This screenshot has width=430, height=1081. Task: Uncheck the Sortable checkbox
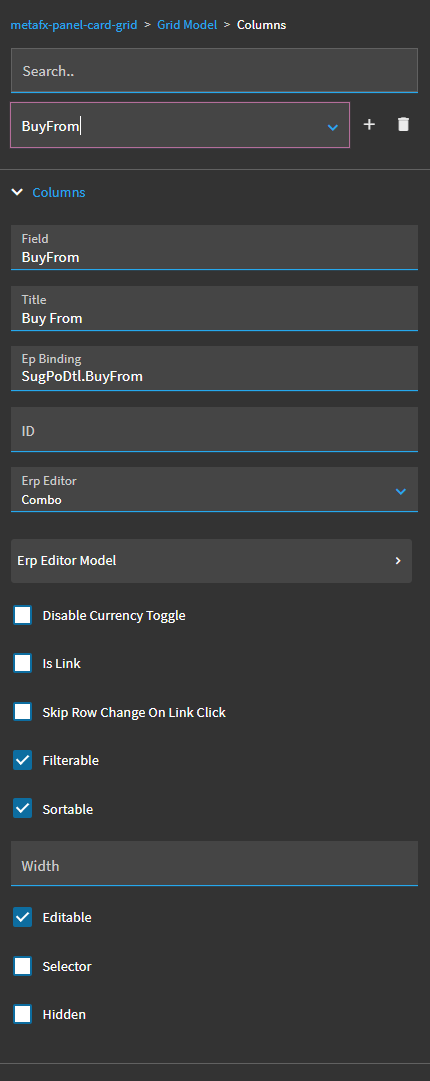[23, 809]
